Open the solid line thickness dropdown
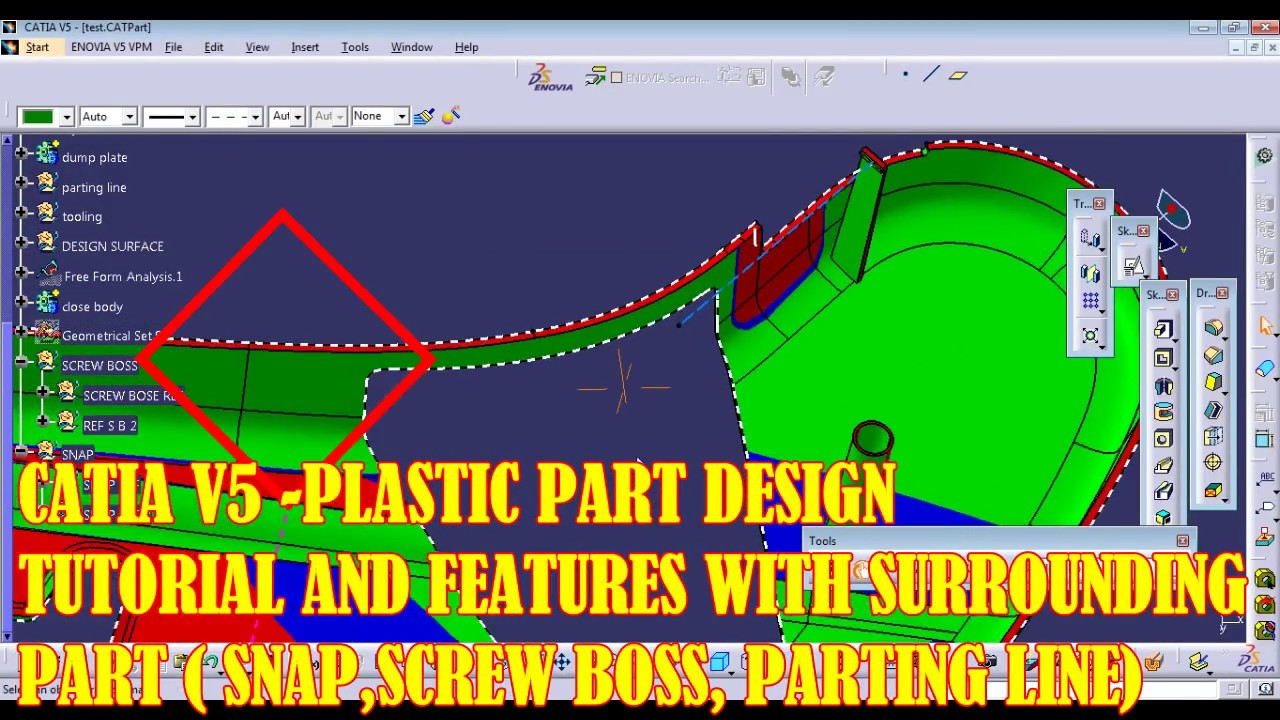The height and width of the screenshot is (720, 1280). click(192, 117)
